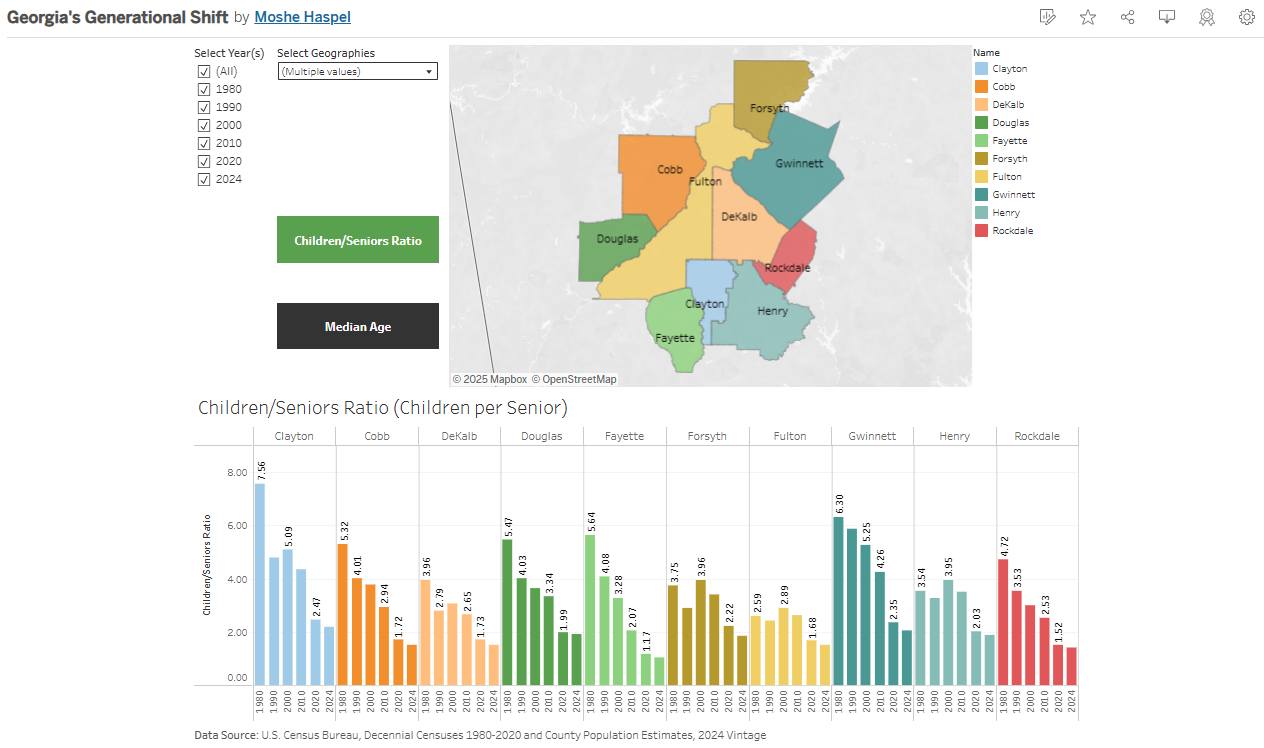
Task: Click the Cobb legend color swatch
Action: pyautogui.click(x=981, y=87)
